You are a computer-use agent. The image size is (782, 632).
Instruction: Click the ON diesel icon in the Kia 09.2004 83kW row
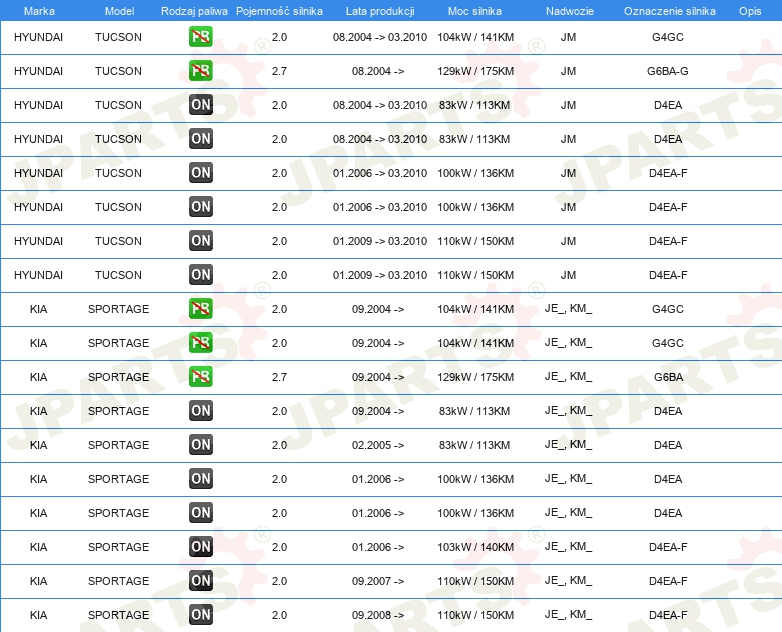pos(201,411)
